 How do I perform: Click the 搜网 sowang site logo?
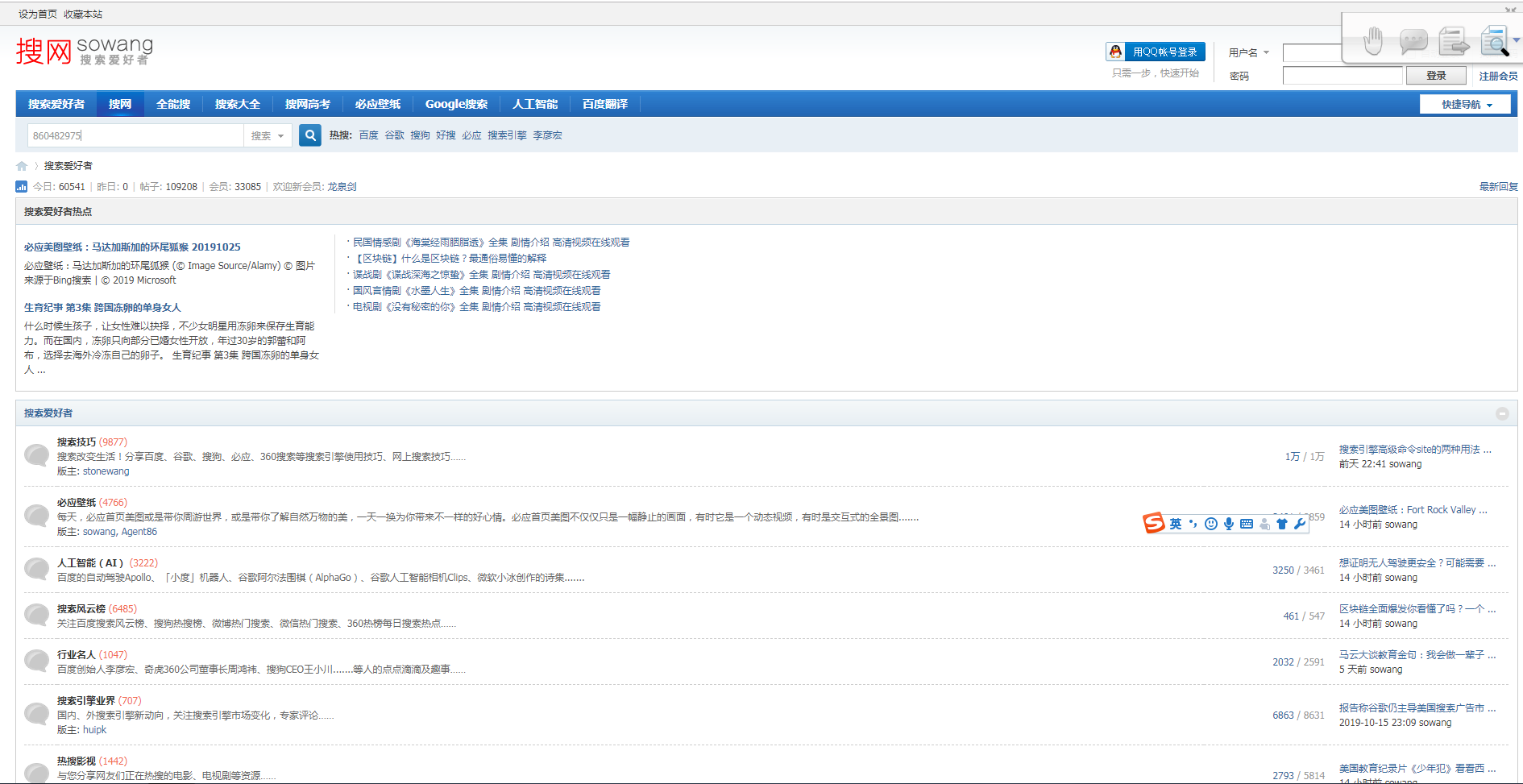click(x=84, y=51)
